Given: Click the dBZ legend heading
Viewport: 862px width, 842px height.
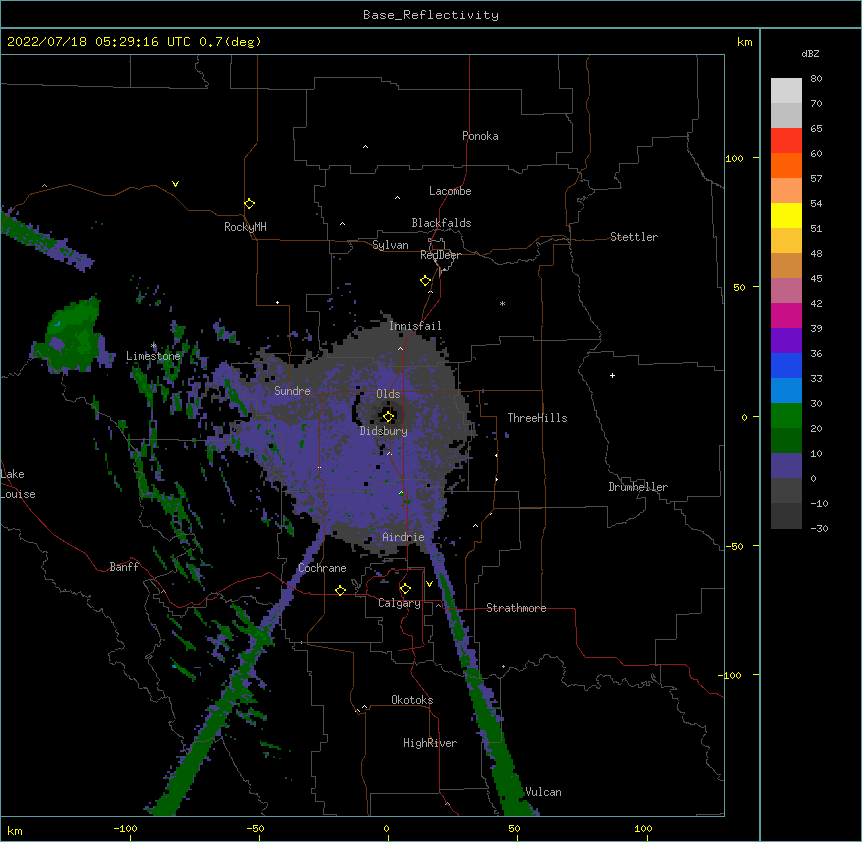Looking at the screenshot, I should [x=810, y=53].
